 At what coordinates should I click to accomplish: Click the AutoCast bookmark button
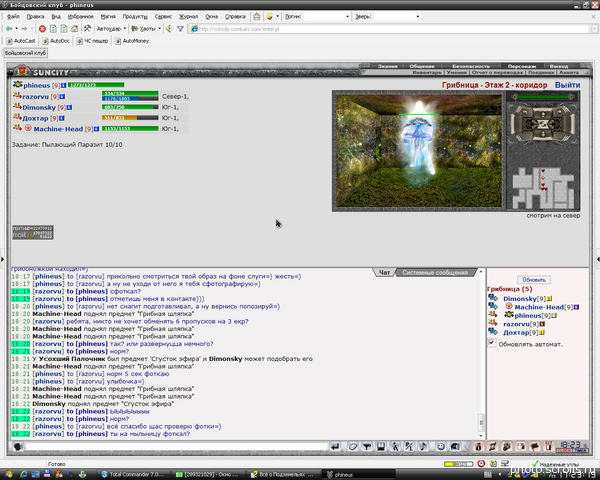pos(21,41)
